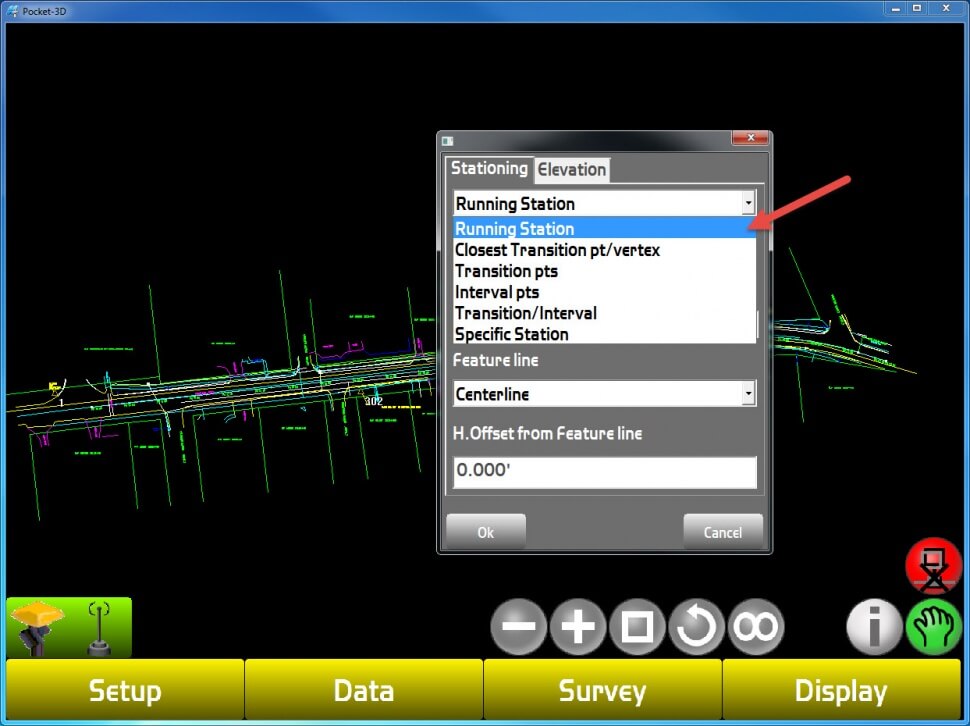Open the Feature line Centerline dropdown

click(x=747, y=394)
